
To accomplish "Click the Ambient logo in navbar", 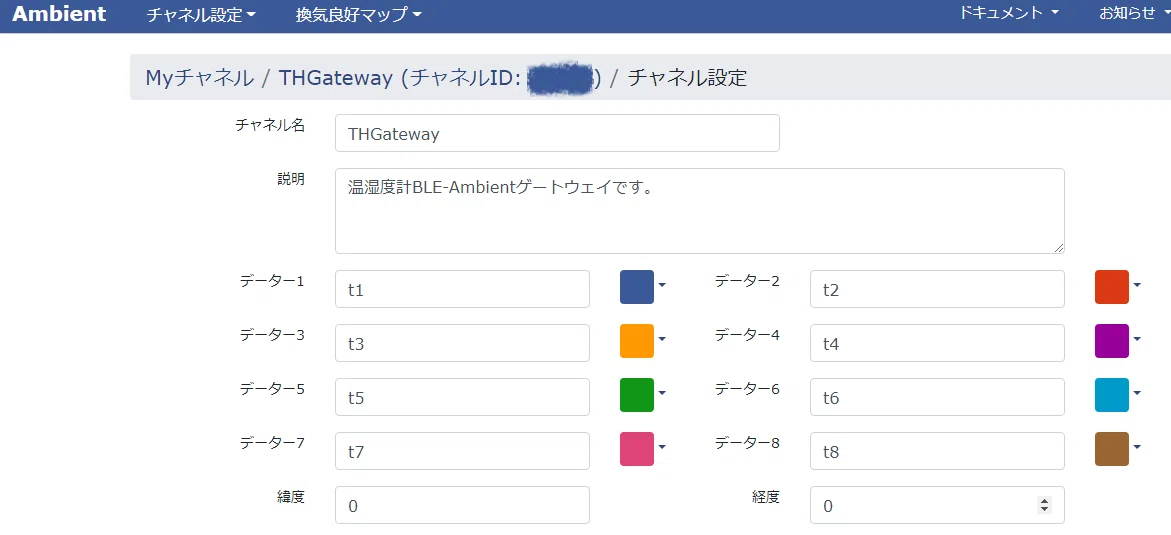I will [x=59, y=13].
